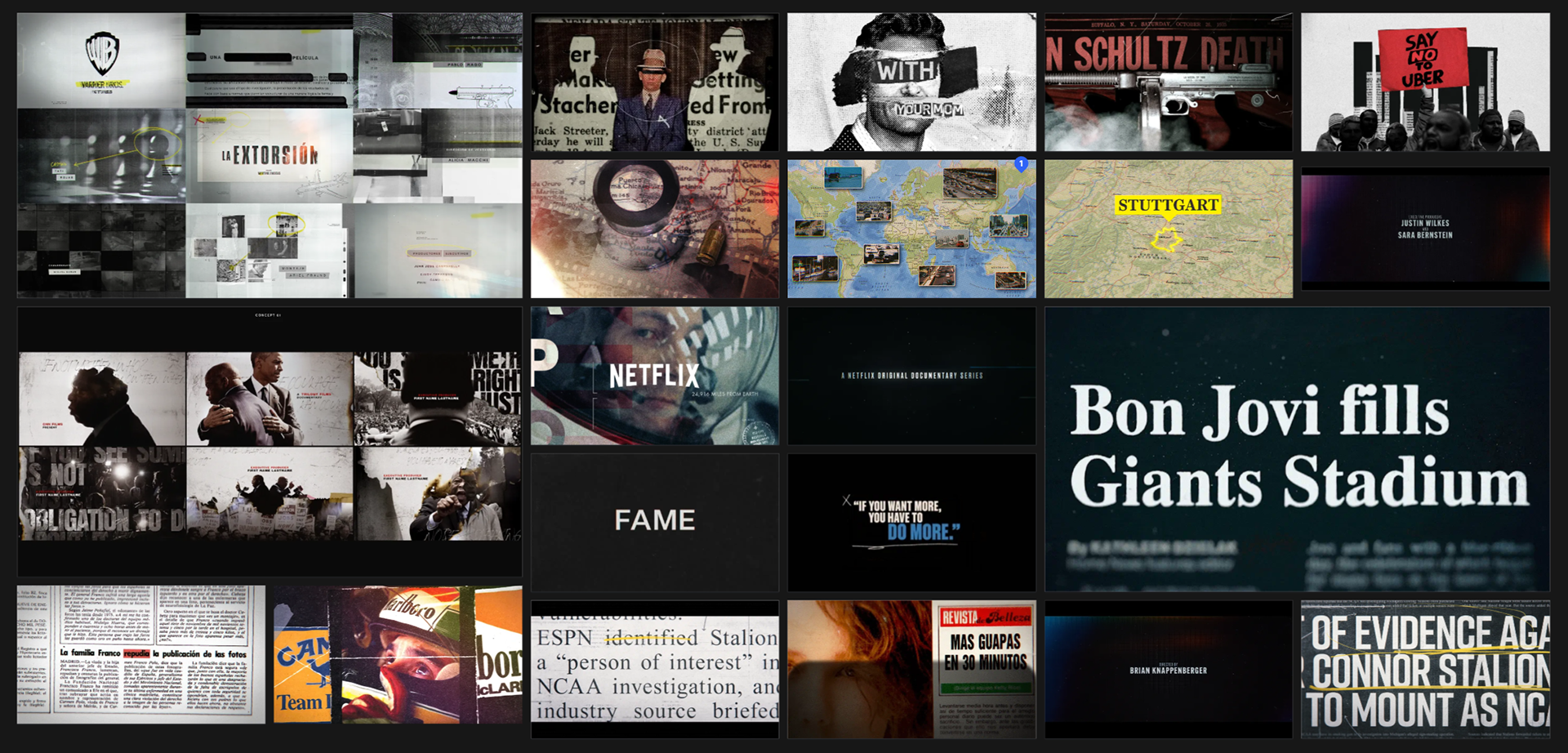
Task: Select the 'With Your Mom' collage thumbnail
Action: 911,82
